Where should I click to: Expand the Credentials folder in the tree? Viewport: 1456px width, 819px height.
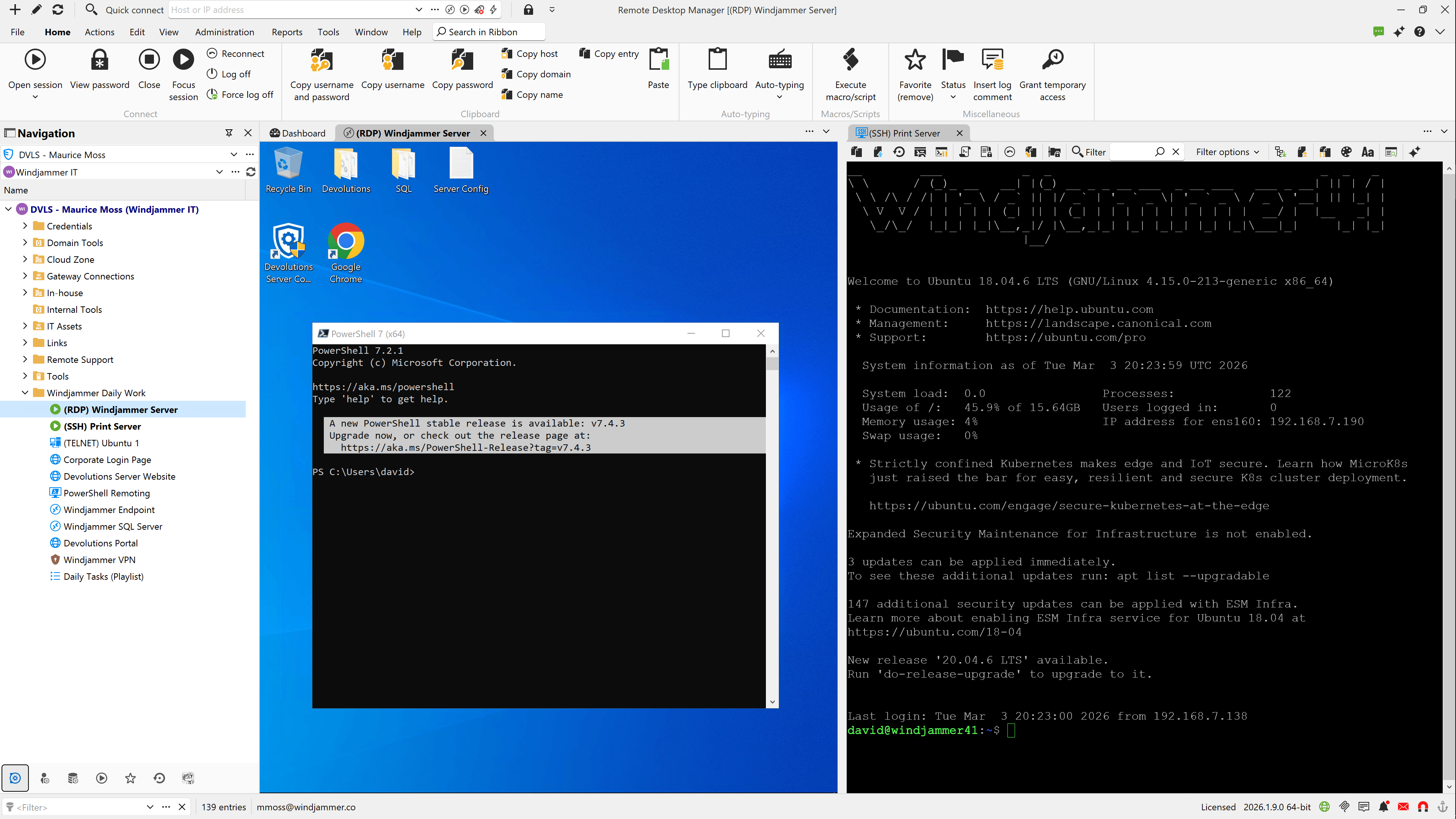pos(25,226)
